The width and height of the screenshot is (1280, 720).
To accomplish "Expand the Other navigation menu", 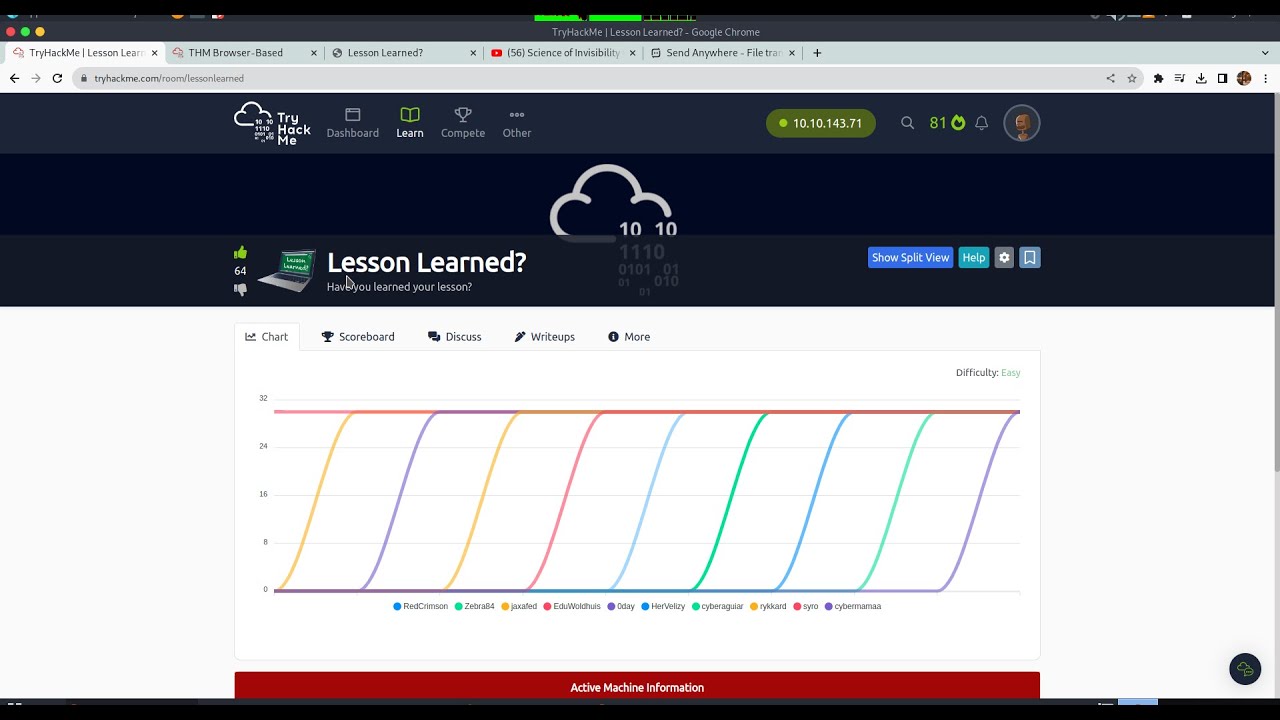I will [x=517, y=123].
